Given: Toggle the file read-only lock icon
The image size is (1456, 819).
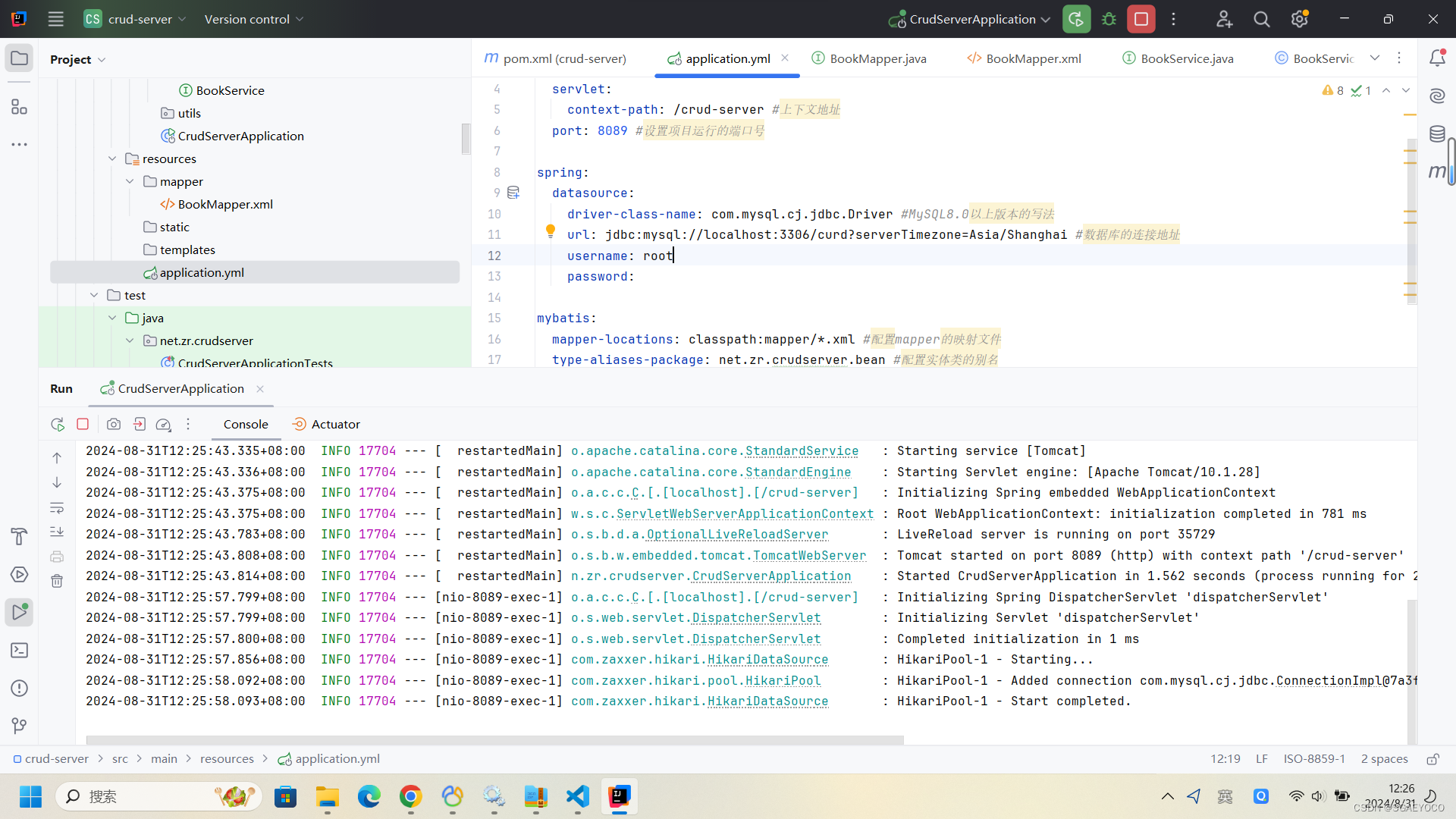Looking at the screenshot, I should [x=1432, y=759].
